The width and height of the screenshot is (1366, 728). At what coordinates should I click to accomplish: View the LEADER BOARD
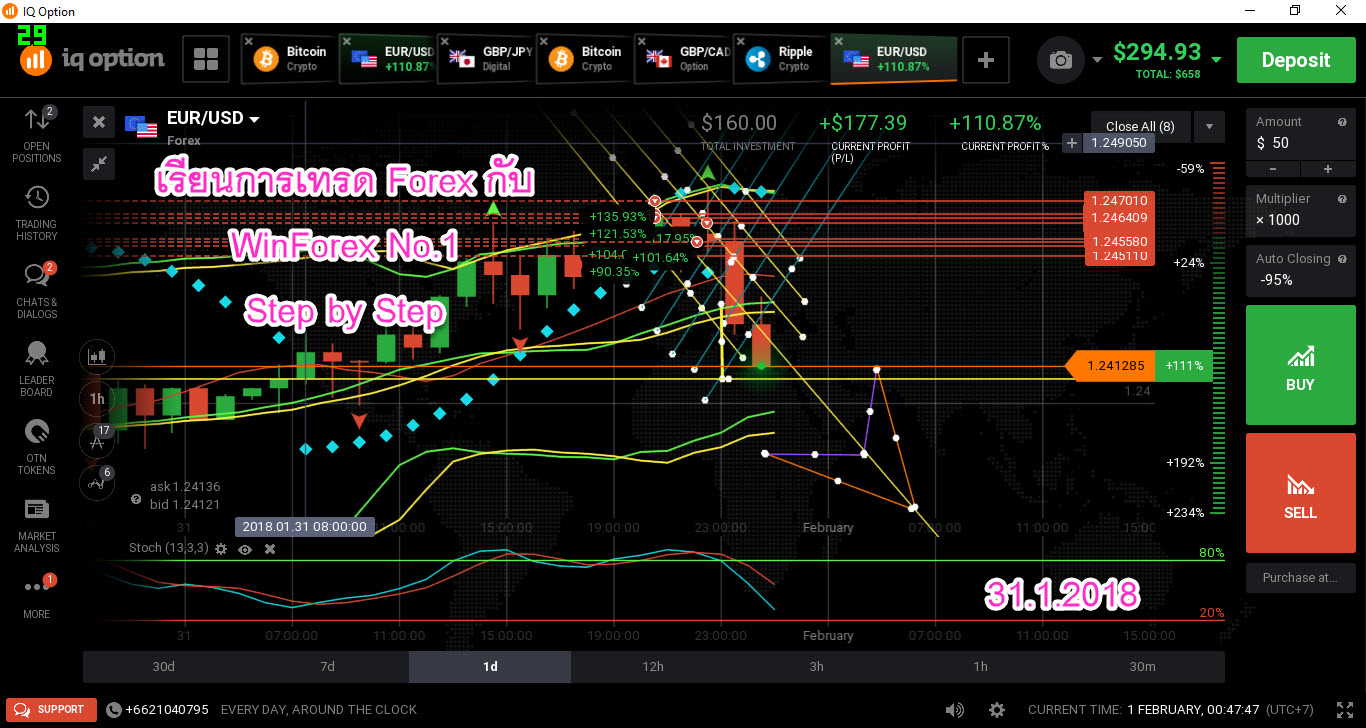(x=36, y=364)
